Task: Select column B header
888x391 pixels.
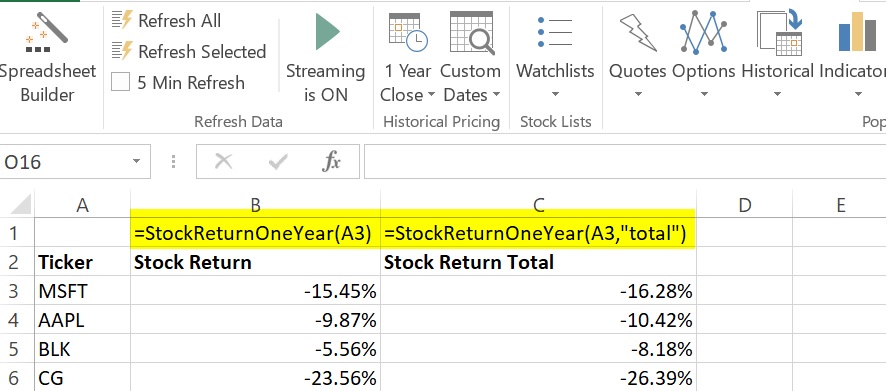Action: pyautogui.click(x=255, y=205)
